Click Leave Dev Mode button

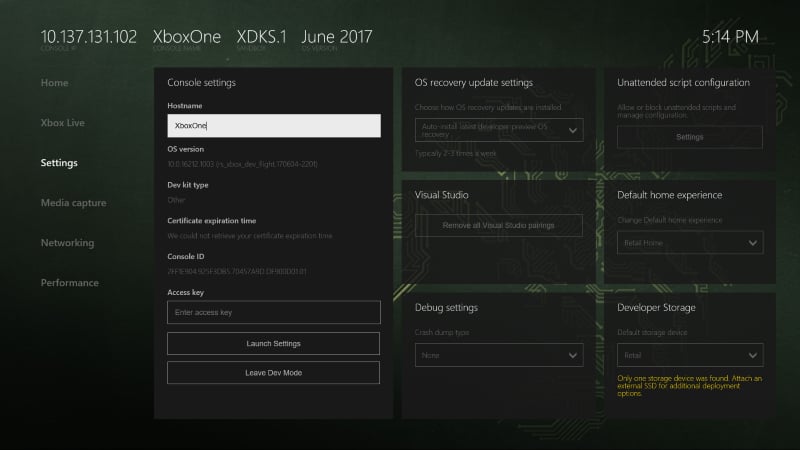click(273, 372)
